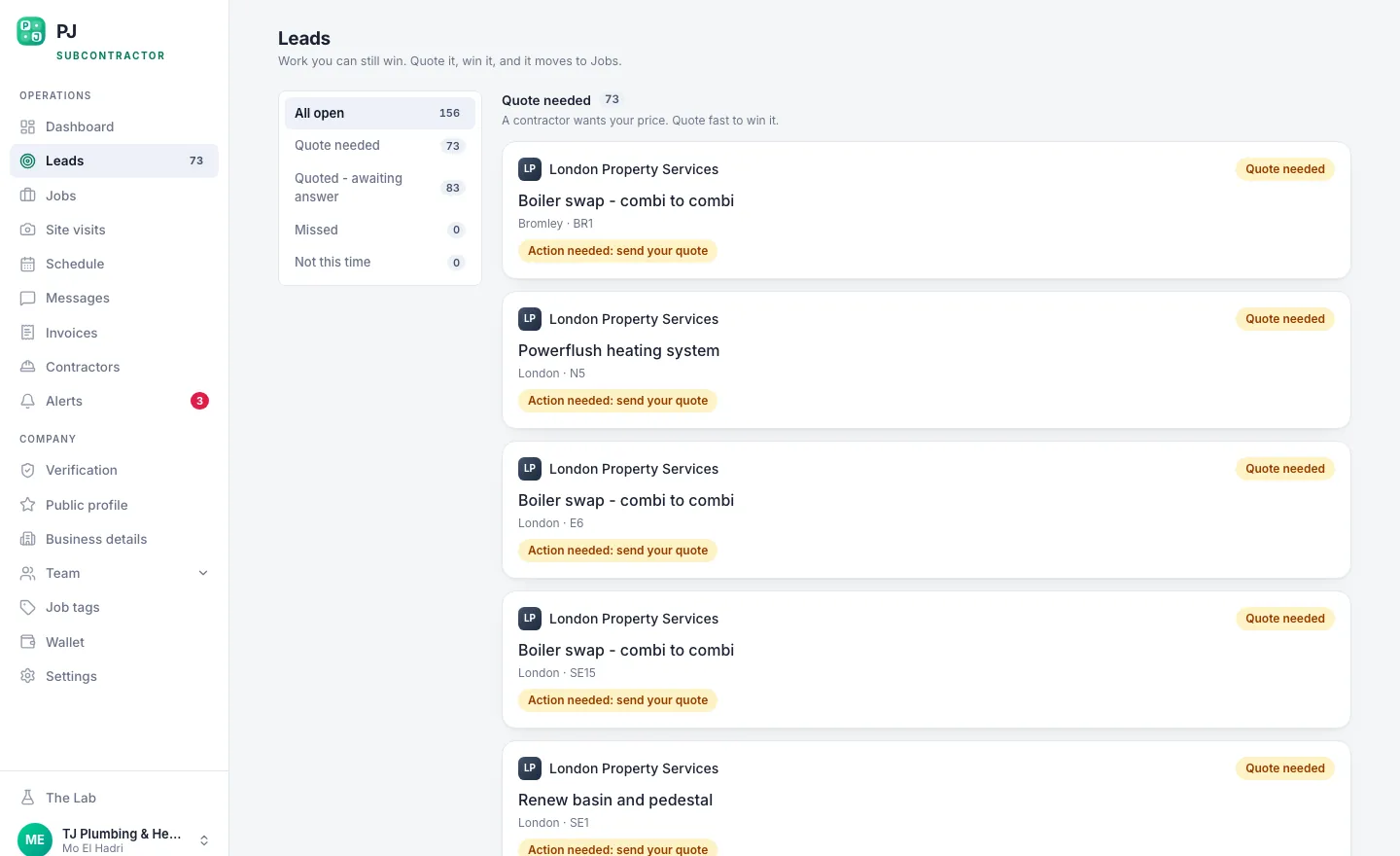Open the London SE15 boiler swap lead
This screenshot has height=856, width=1400.
926,660
